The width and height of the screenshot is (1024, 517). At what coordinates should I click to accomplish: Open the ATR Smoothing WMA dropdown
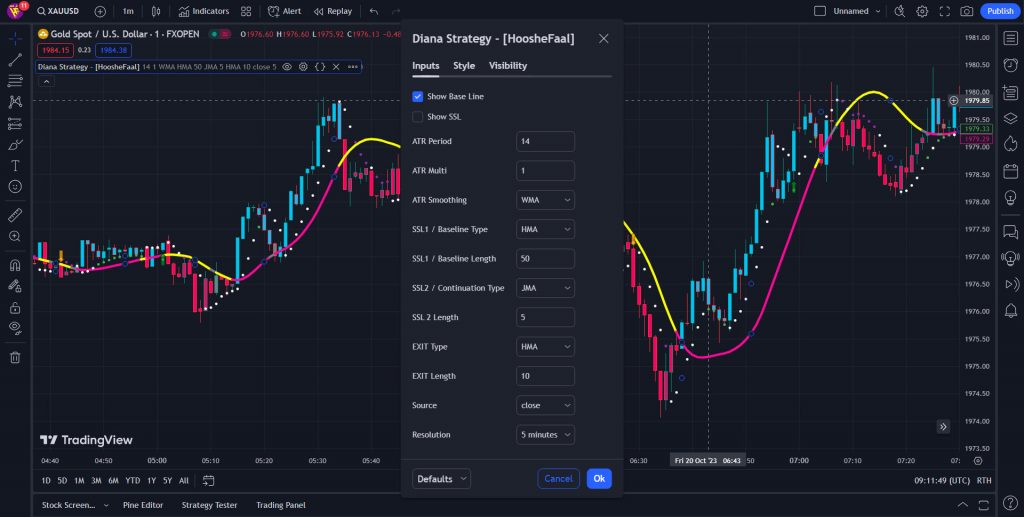tap(545, 200)
